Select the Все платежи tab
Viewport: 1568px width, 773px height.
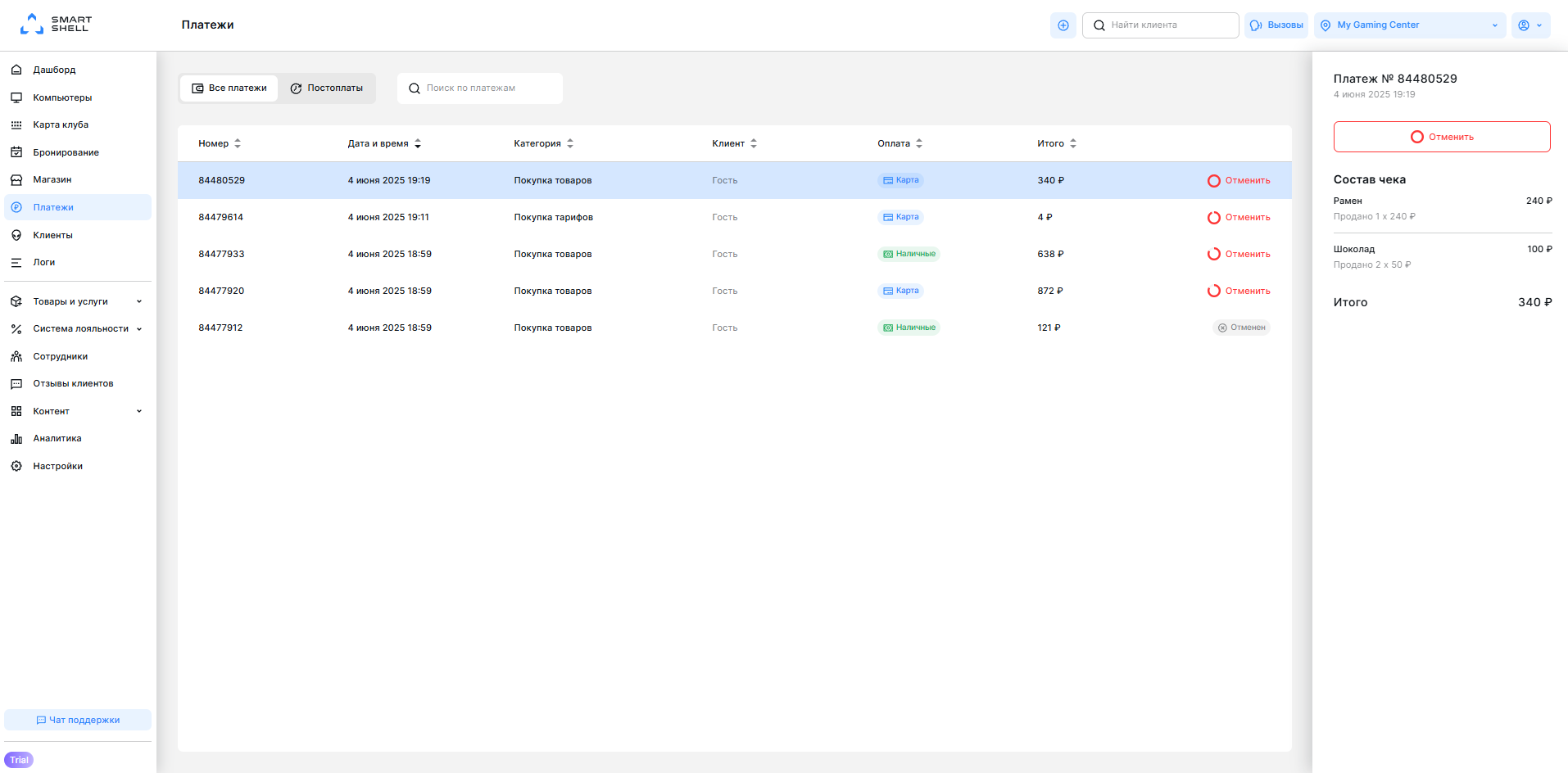tap(229, 88)
